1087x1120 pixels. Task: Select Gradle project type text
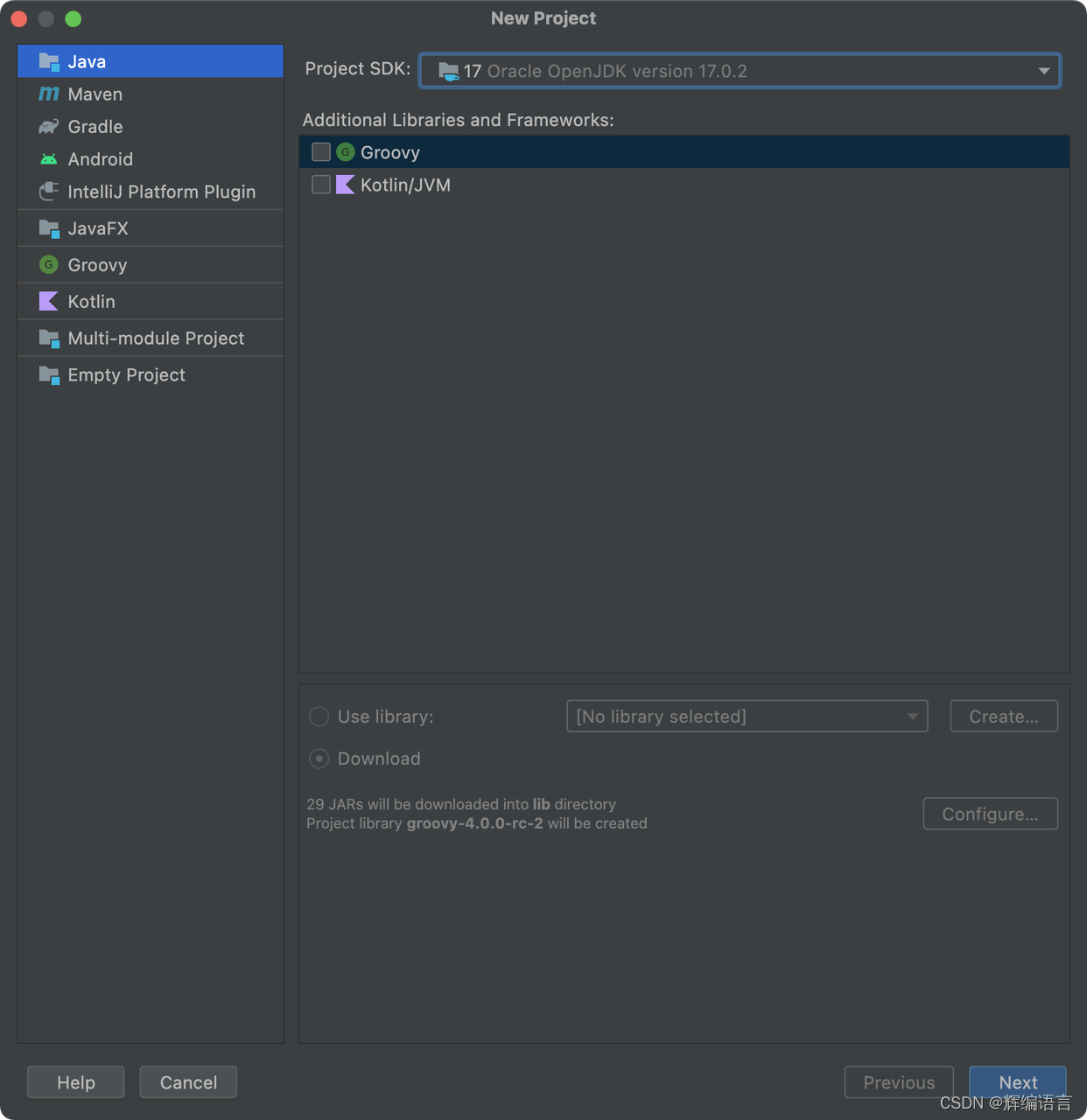(x=95, y=126)
